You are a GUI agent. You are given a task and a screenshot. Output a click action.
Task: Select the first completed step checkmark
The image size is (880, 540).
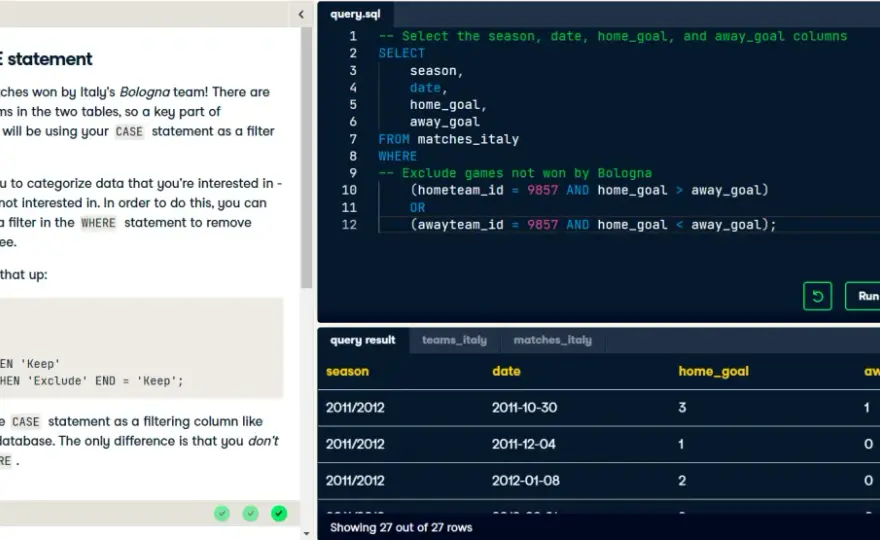point(222,513)
